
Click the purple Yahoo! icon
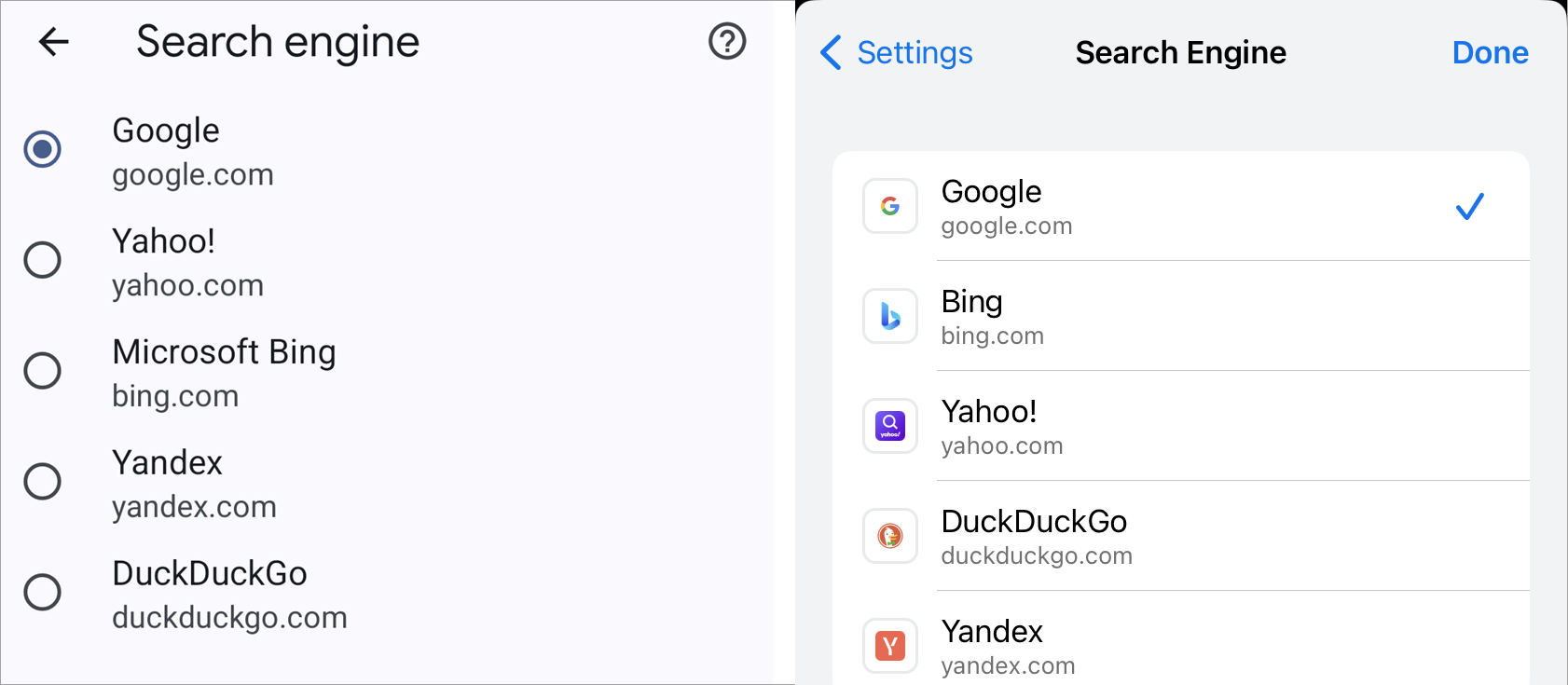coord(890,427)
